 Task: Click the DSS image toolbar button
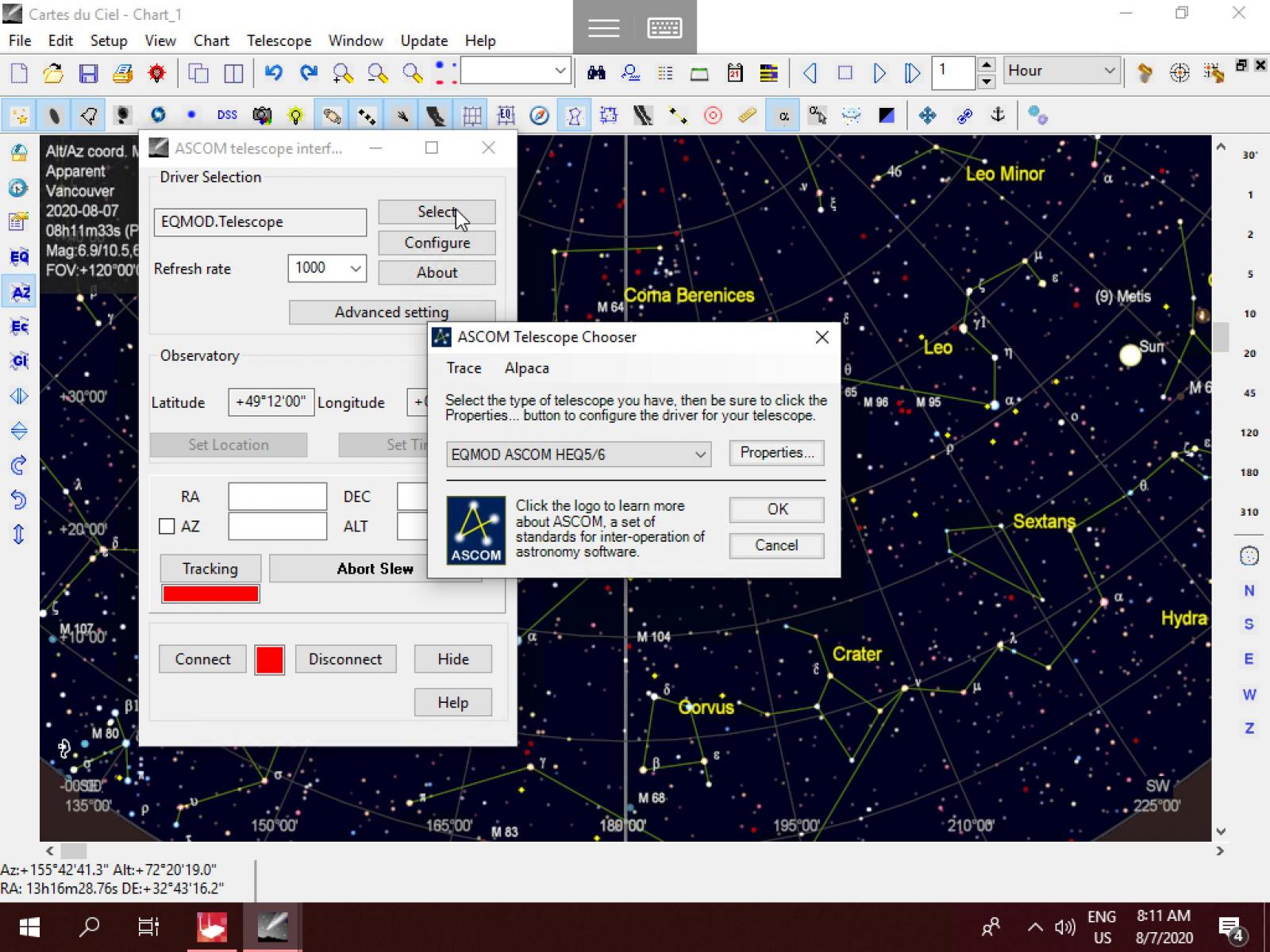[227, 115]
